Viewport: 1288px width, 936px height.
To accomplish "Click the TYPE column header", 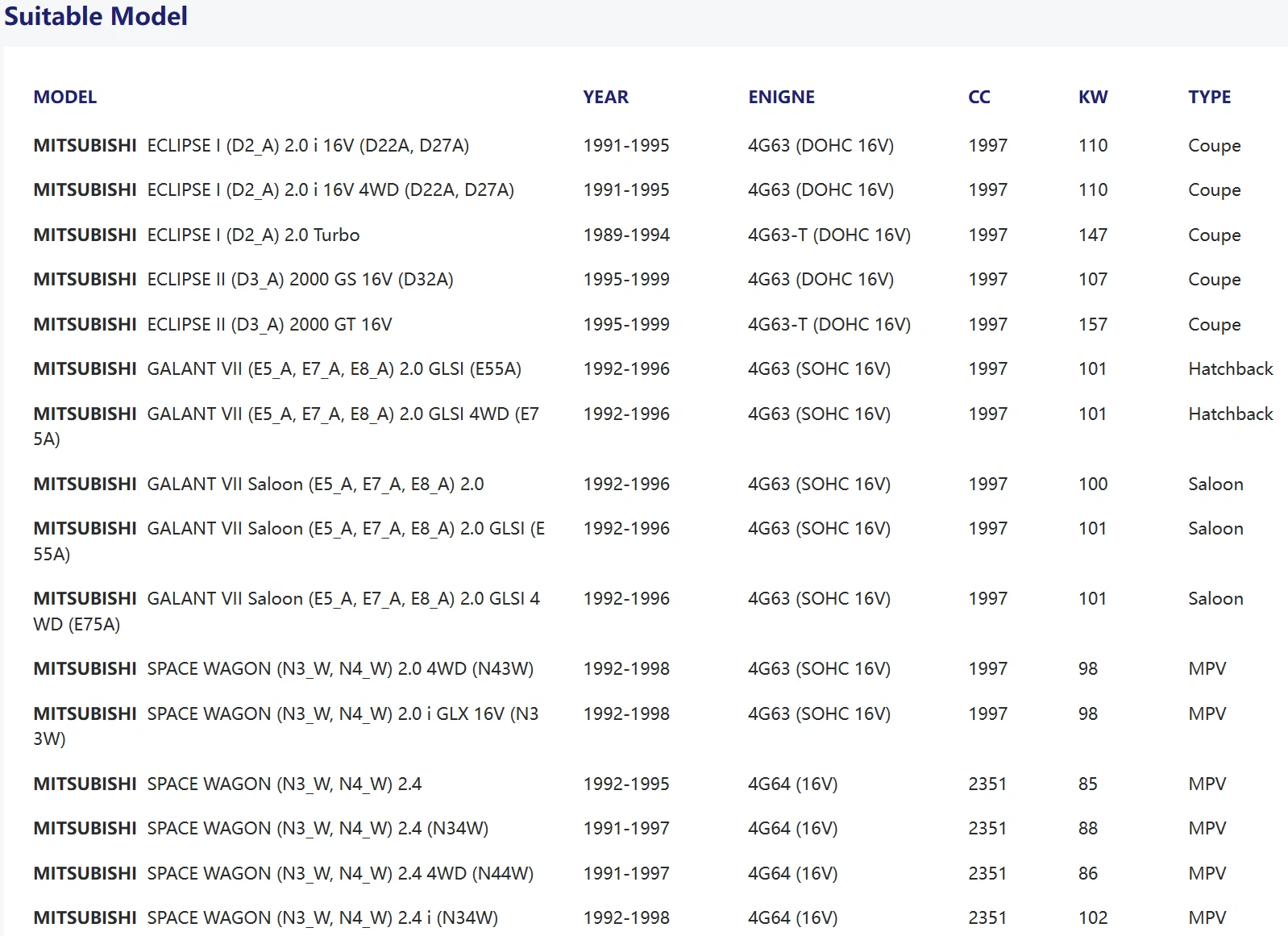I will (1210, 97).
